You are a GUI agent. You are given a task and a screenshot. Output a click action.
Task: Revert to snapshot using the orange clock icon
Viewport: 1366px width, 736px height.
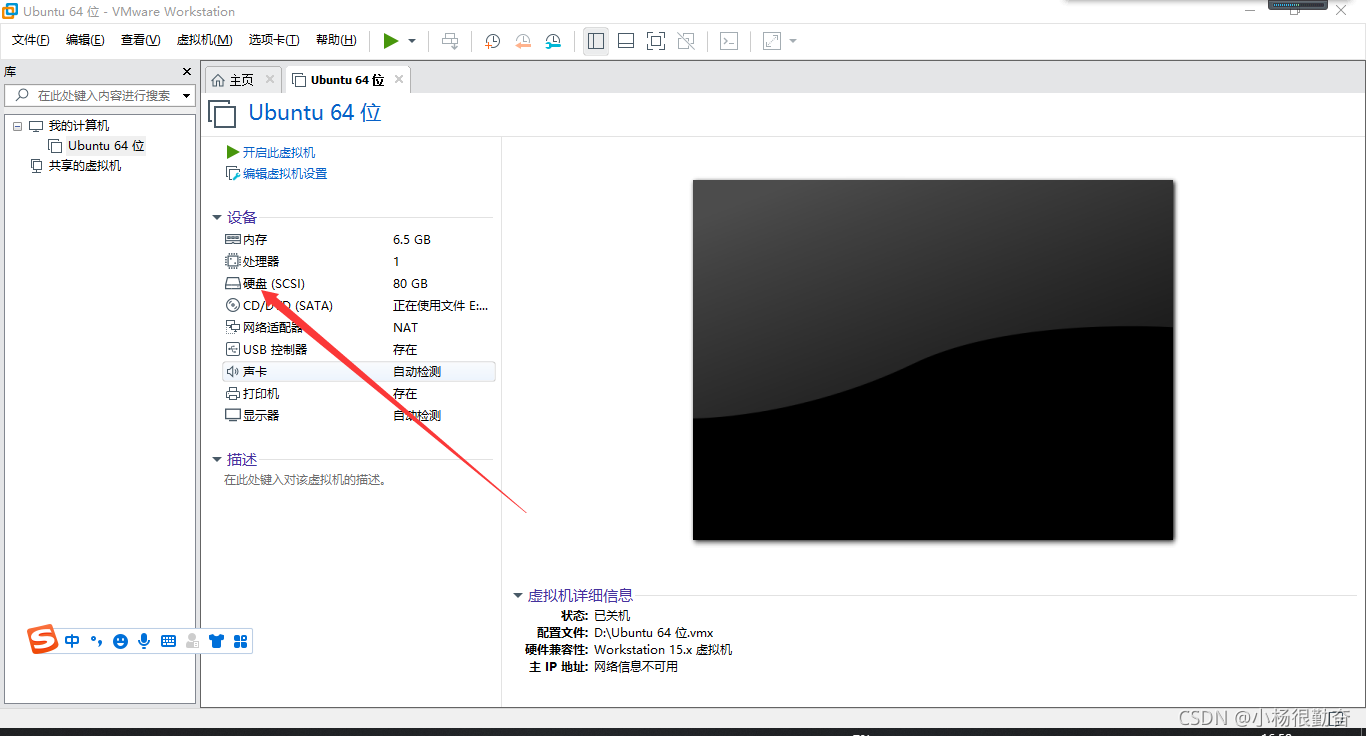pos(523,41)
